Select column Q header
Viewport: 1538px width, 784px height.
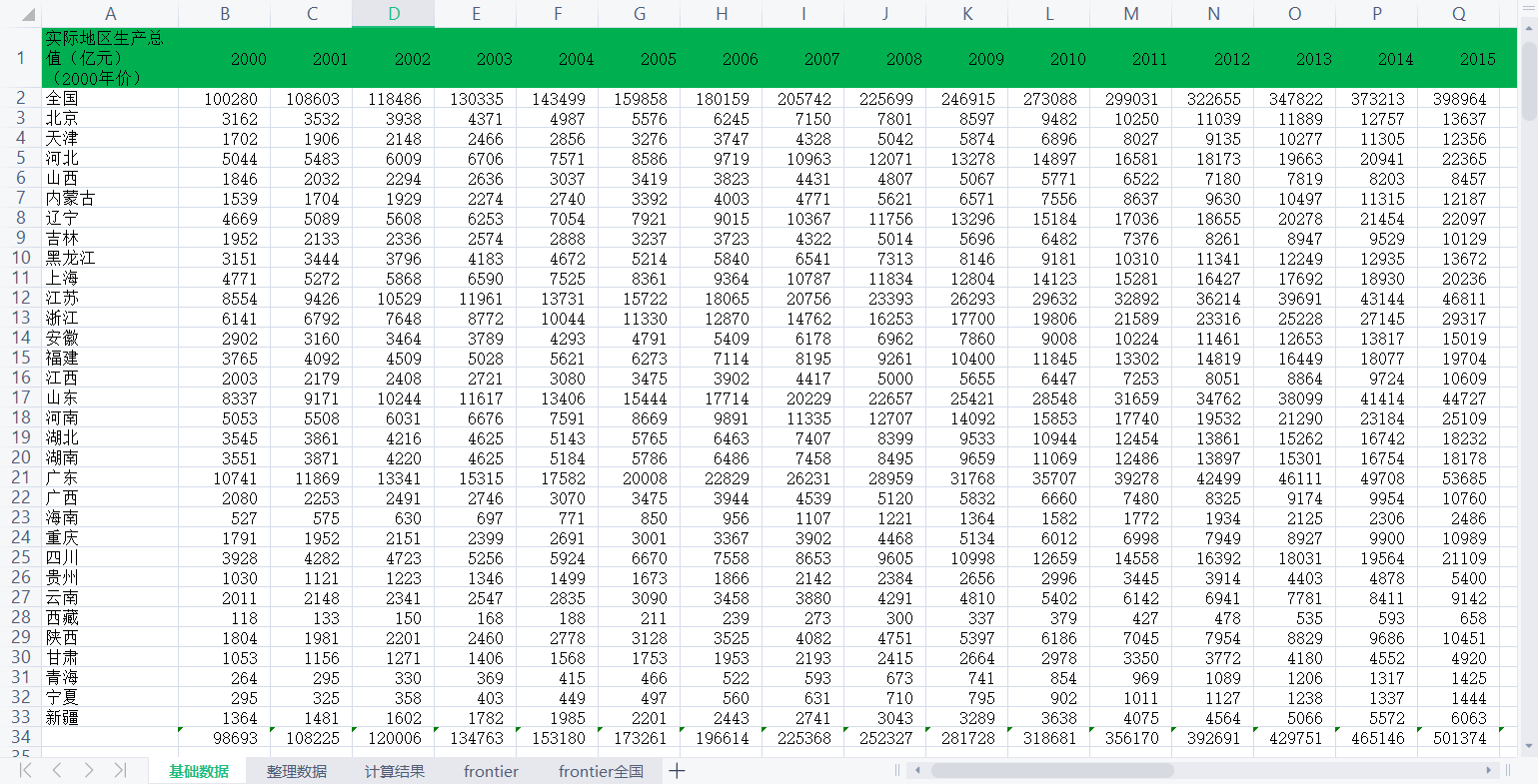[1459, 13]
